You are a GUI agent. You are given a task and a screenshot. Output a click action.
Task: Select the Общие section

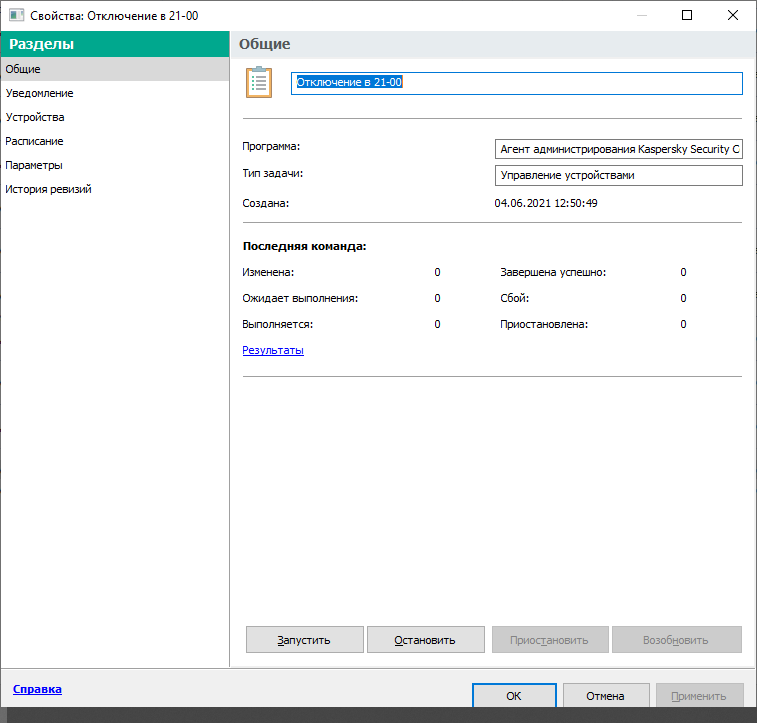click(23, 69)
